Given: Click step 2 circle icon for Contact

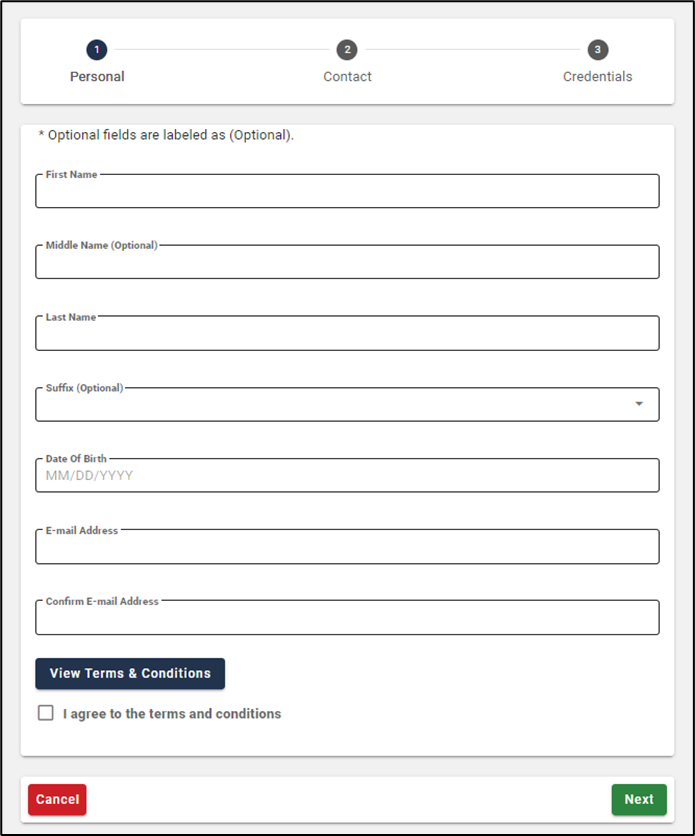Looking at the screenshot, I should pyautogui.click(x=347, y=50).
